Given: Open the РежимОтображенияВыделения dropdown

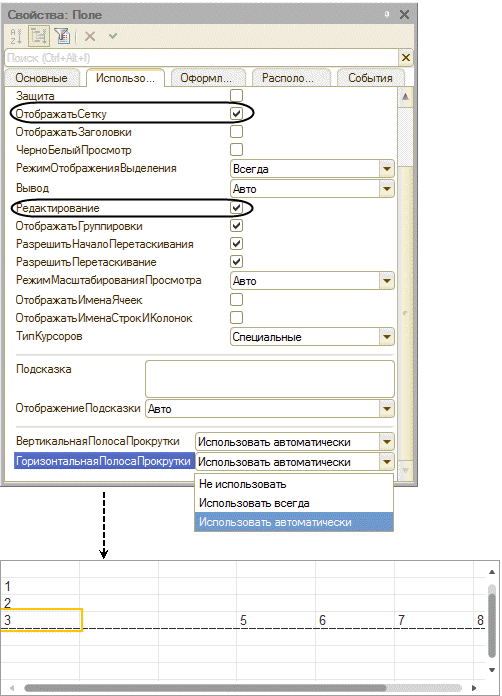Looking at the screenshot, I should [x=387, y=169].
